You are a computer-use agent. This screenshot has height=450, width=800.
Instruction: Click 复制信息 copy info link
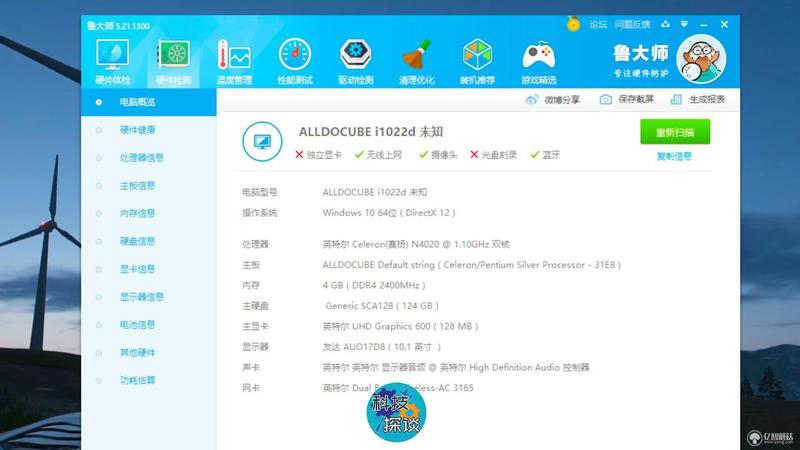(x=674, y=157)
